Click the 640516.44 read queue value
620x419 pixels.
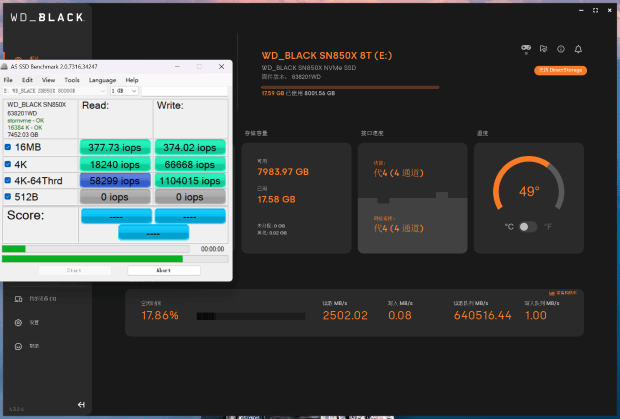482,315
